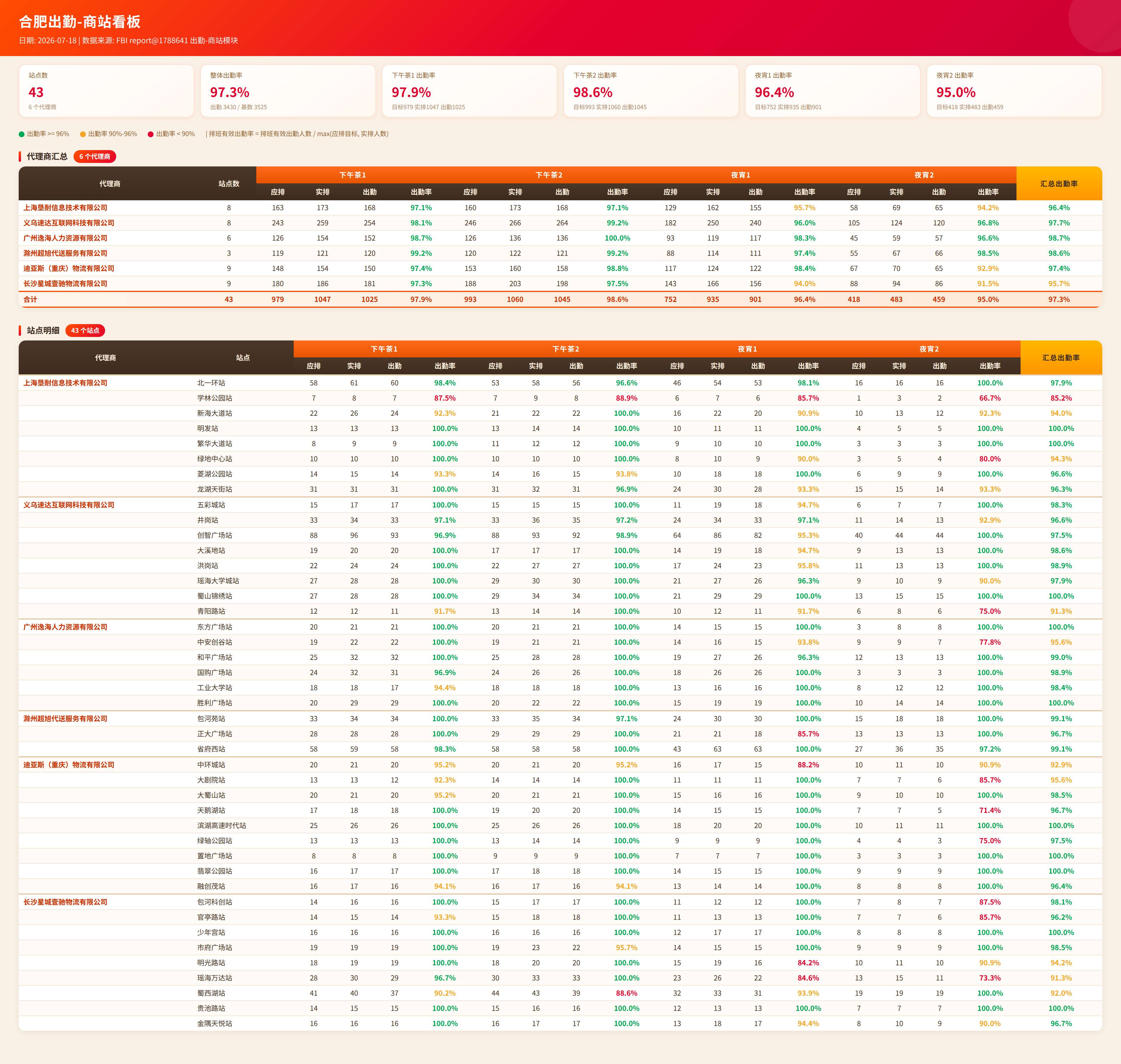
Task: Select 滁州超旭代送服务有限公司 group in station detail table
Action: click(x=65, y=719)
